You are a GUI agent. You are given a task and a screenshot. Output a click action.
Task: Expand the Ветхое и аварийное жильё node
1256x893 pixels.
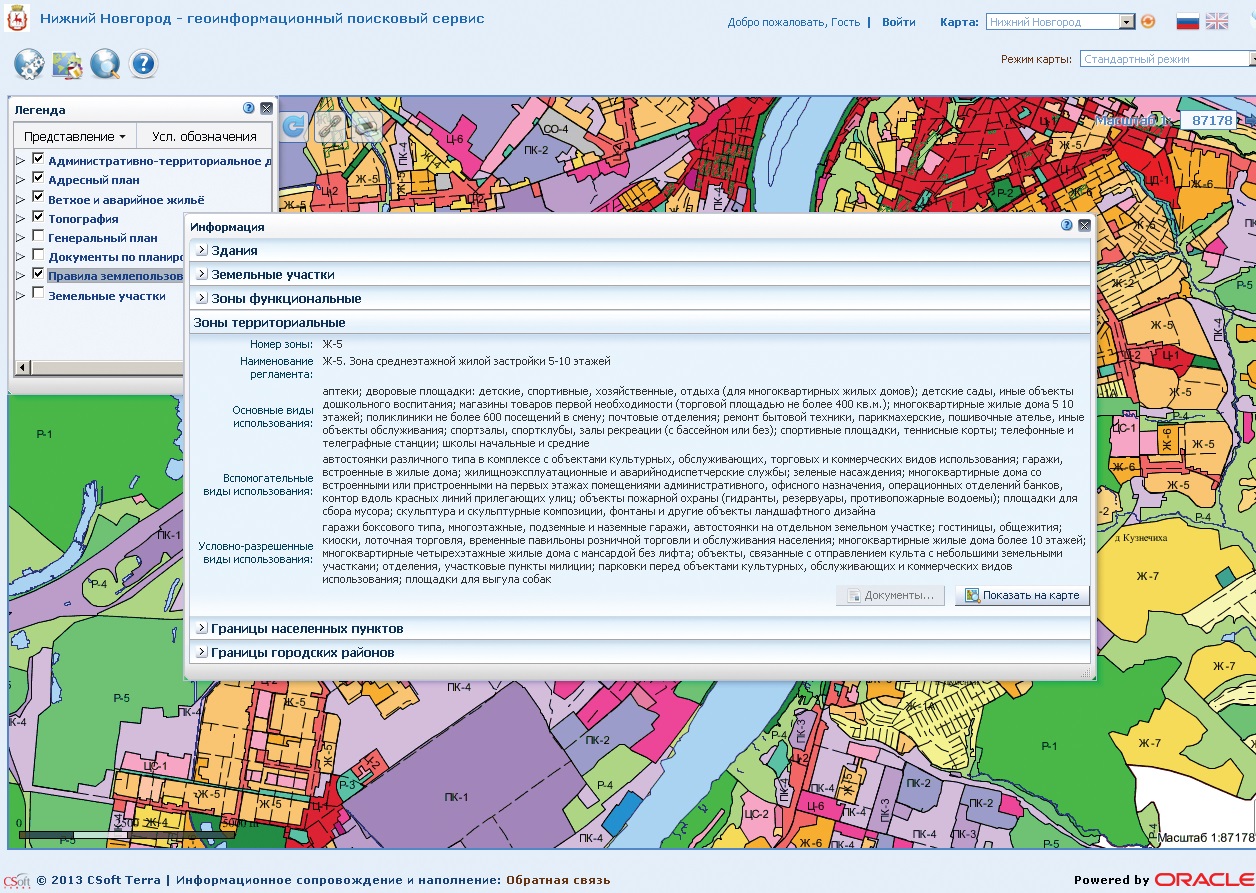[x=21, y=199]
